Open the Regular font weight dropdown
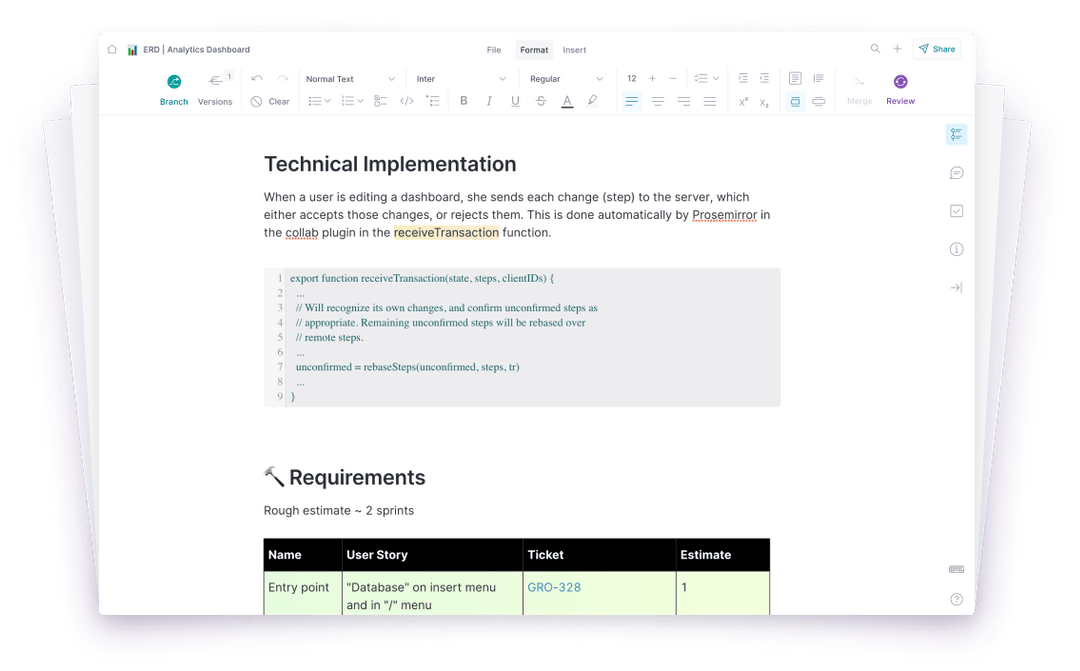 [566, 79]
